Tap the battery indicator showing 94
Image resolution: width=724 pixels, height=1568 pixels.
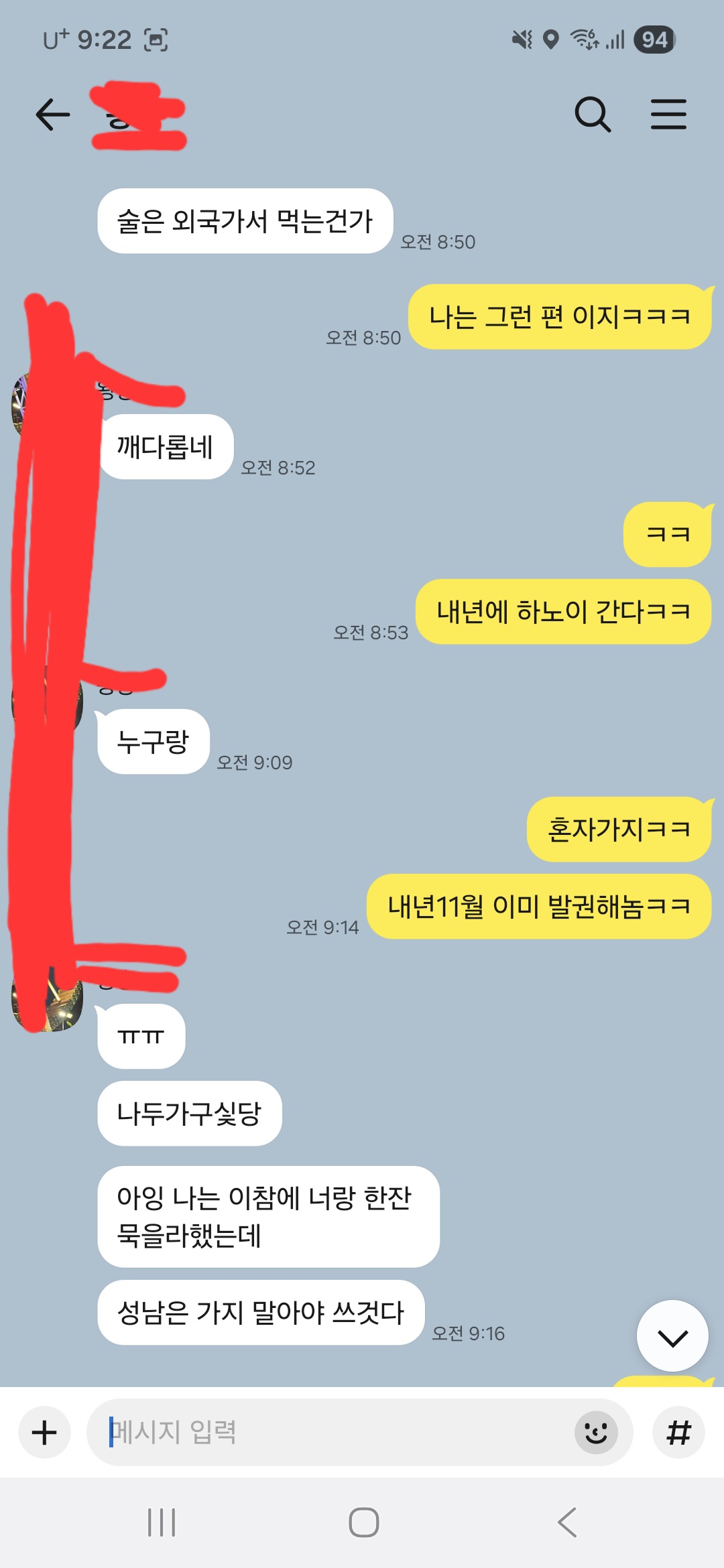pos(654,40)
